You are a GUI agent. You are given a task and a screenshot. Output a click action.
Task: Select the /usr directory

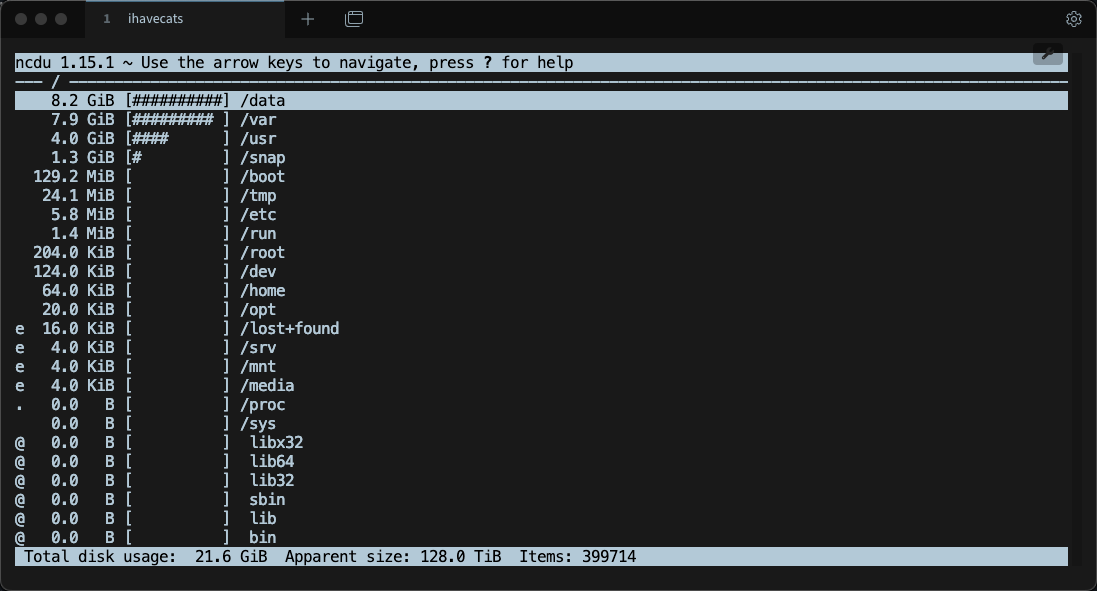pos(260,138)
